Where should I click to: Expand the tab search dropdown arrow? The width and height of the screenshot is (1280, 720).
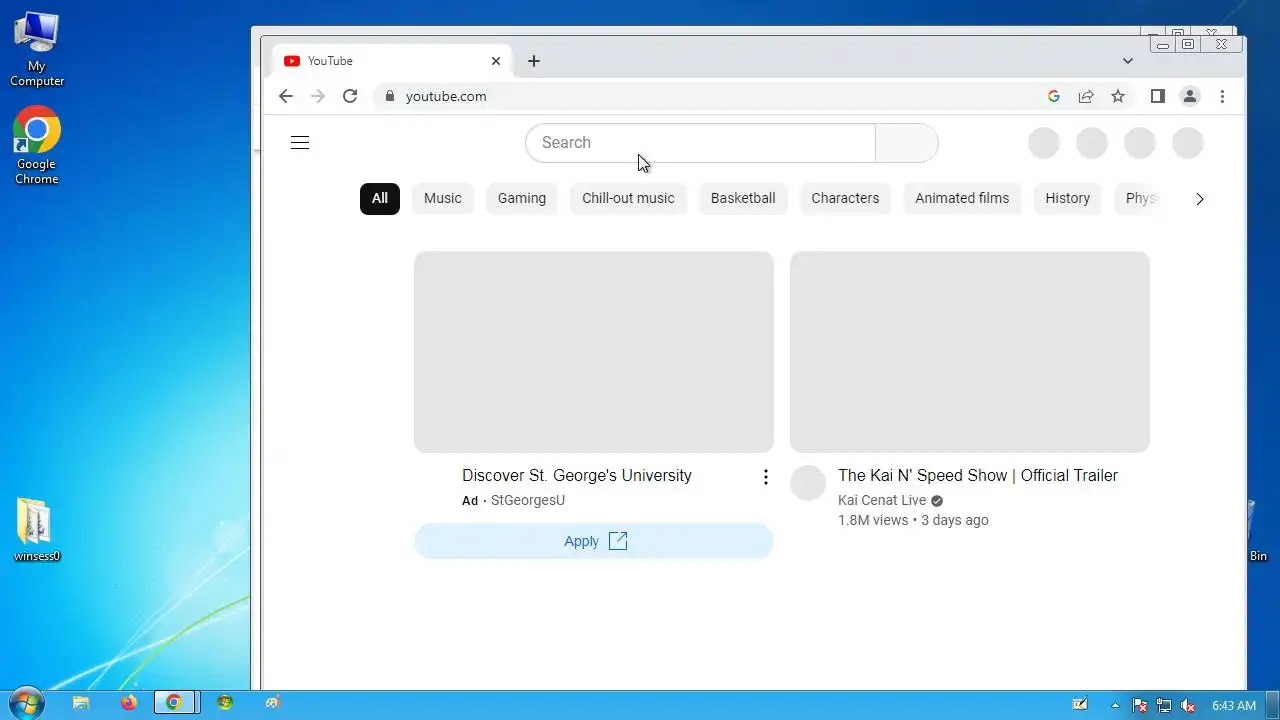[1128, 61]
